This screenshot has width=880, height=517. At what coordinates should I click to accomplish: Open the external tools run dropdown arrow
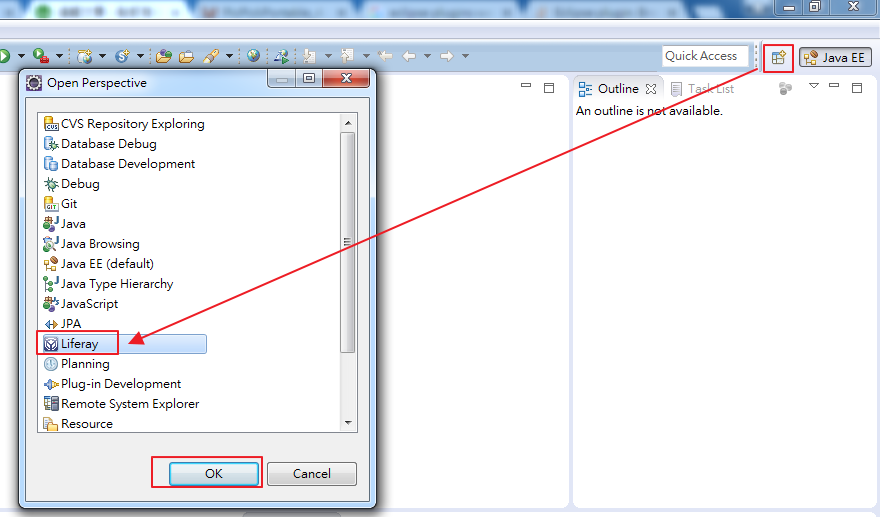(x=59, y=56)
